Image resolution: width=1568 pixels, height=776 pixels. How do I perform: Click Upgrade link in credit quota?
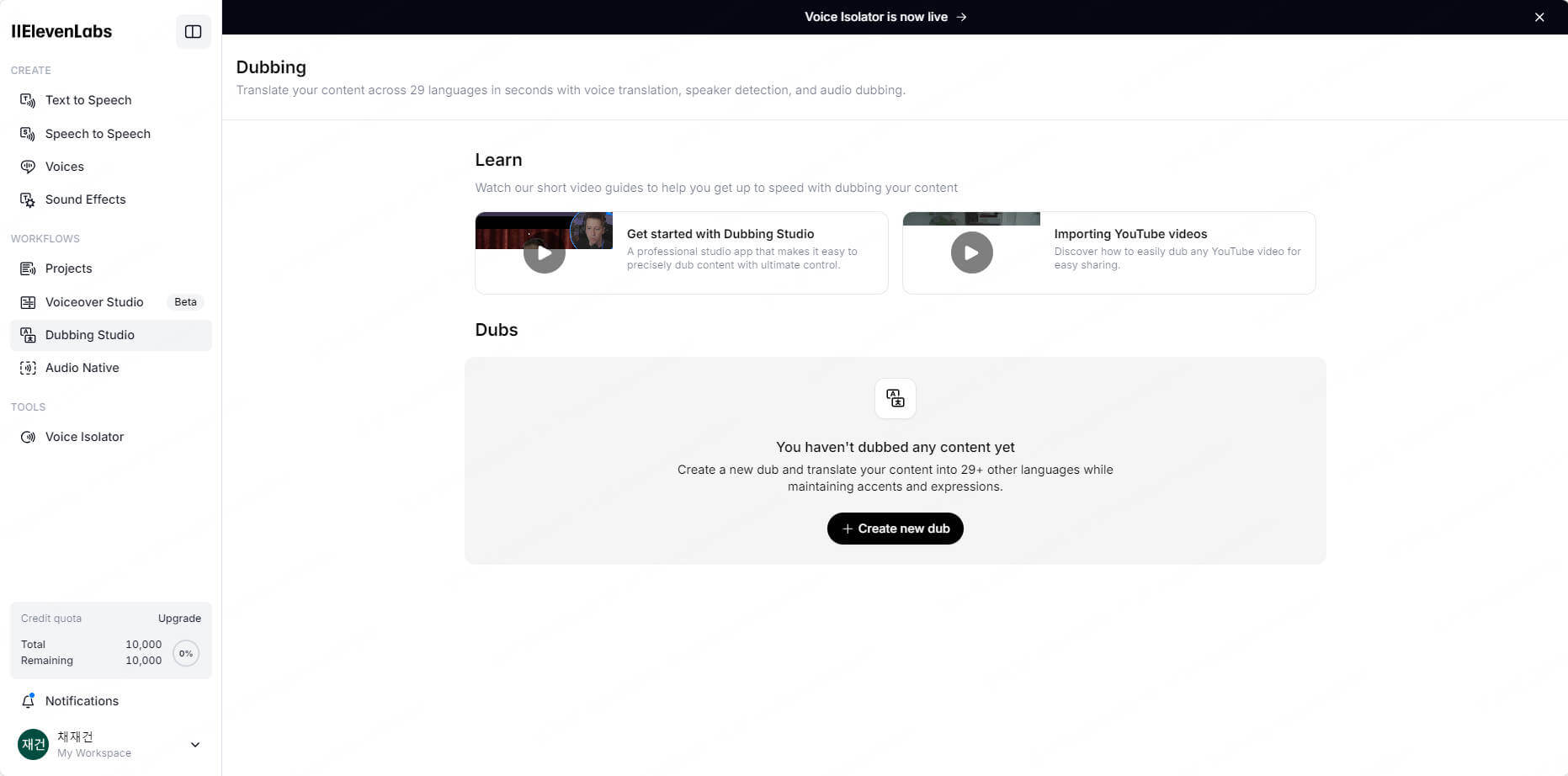[x=179, y=618]
